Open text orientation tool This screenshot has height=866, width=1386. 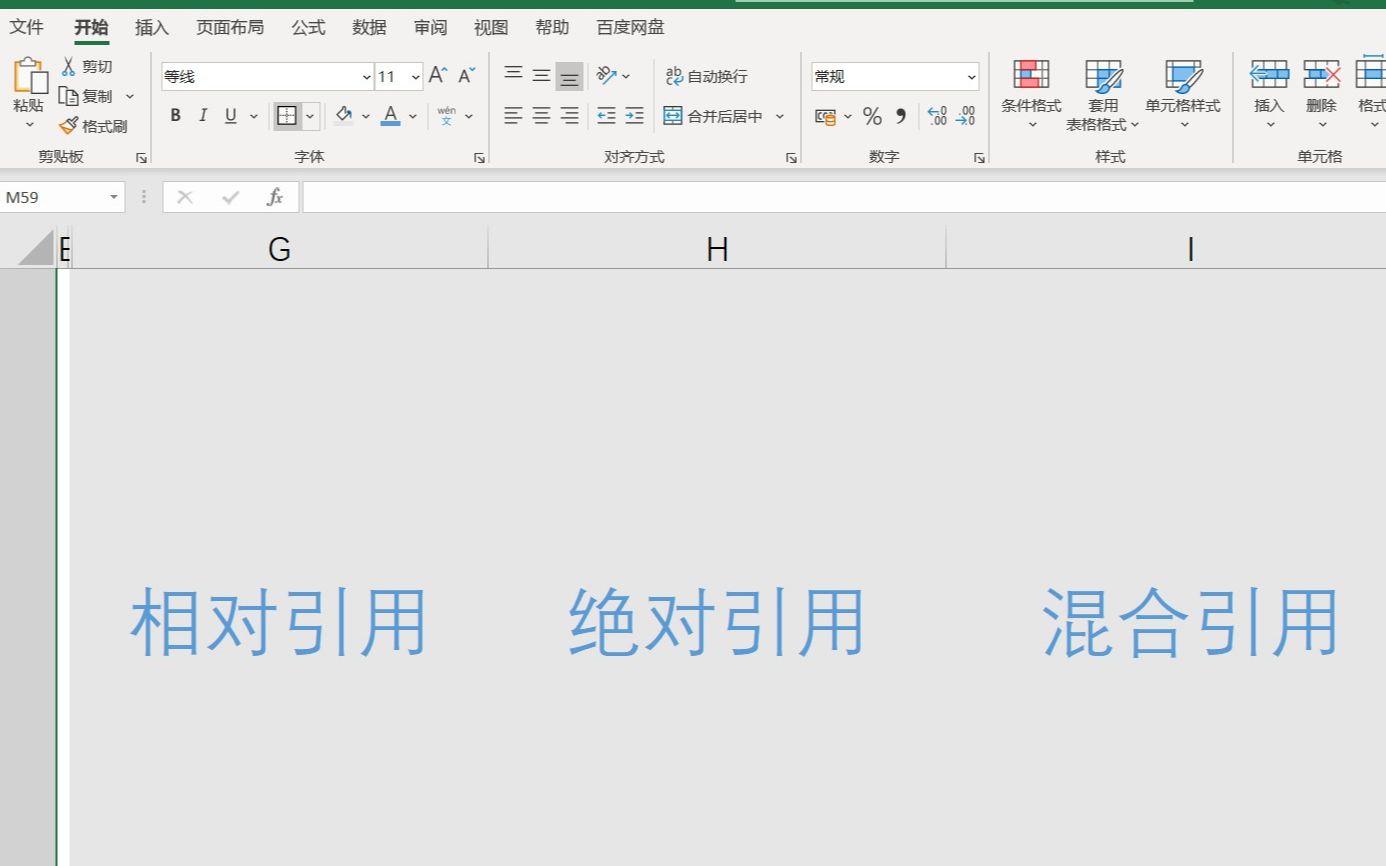coord(606,76)
